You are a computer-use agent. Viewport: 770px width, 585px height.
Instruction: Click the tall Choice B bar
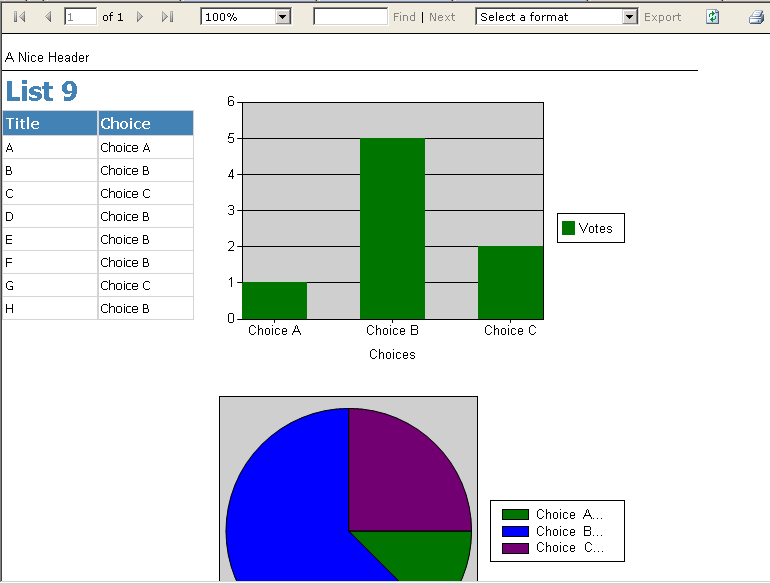tap(392, 228)
